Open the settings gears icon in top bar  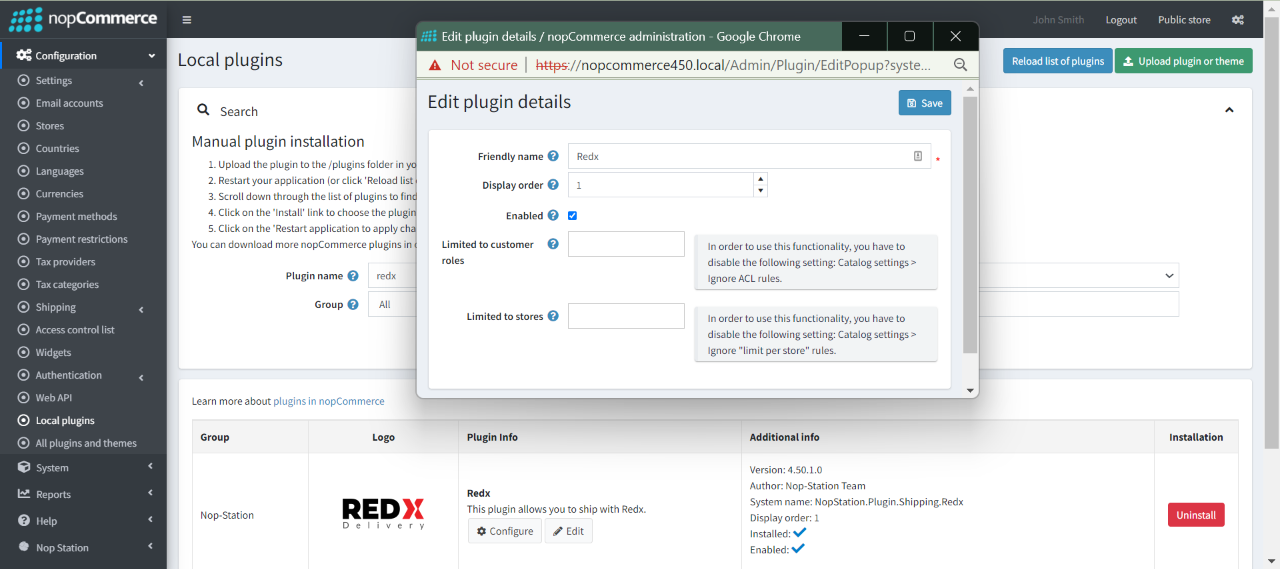pyautogui.click(x=1238, y=20)
